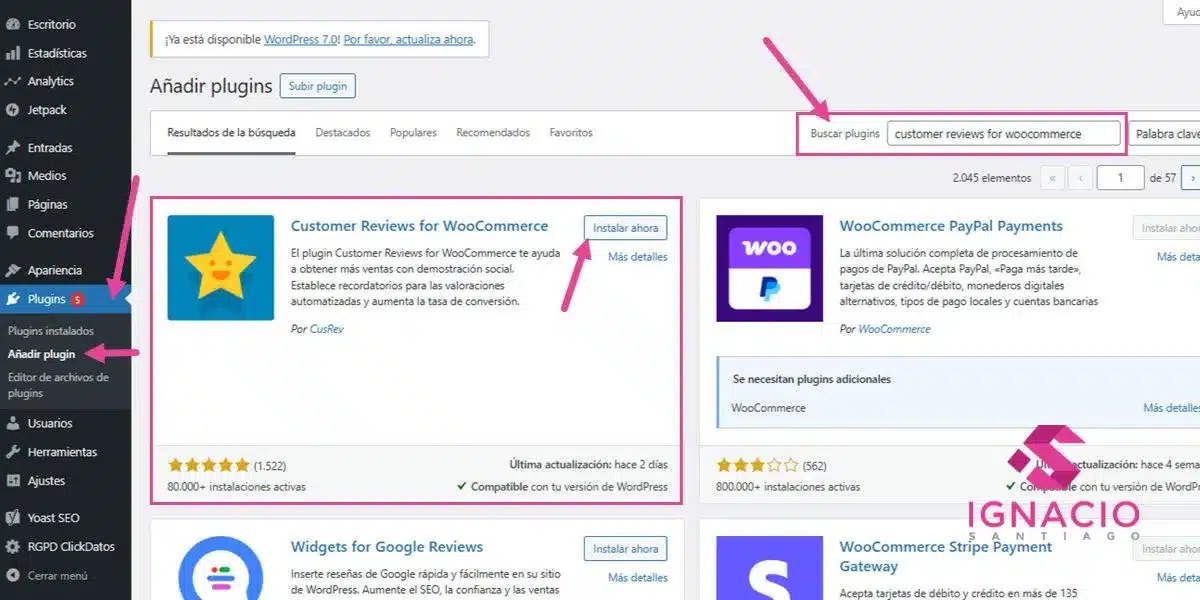This screenshot has width=1200, height=600.
Task: Click 80.000+ instalaciones activas text
Action: 237,487
